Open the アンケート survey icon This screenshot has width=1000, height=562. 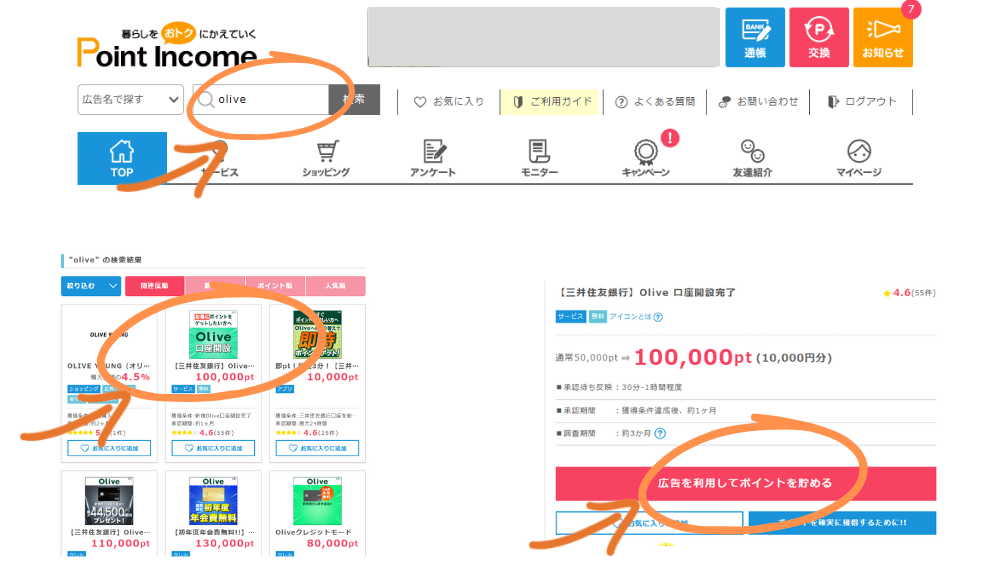pos(432,158)
